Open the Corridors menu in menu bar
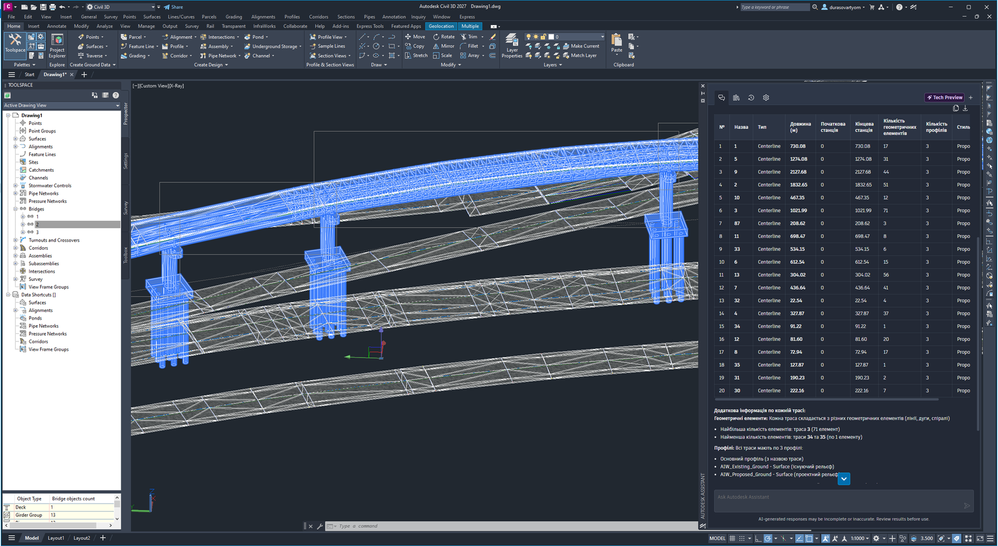The width and height of the screenshot is (998, 546). point(318,17)
